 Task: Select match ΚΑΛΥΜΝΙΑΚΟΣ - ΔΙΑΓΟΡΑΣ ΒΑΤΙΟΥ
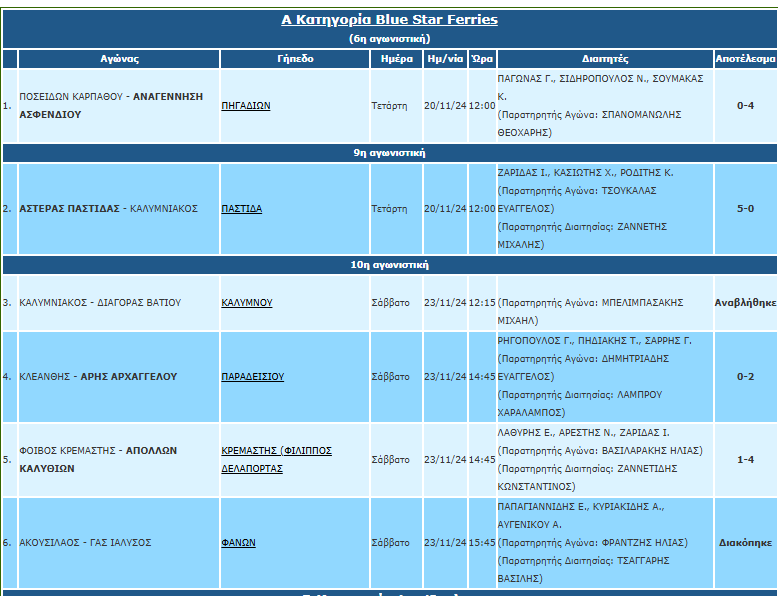119,303
